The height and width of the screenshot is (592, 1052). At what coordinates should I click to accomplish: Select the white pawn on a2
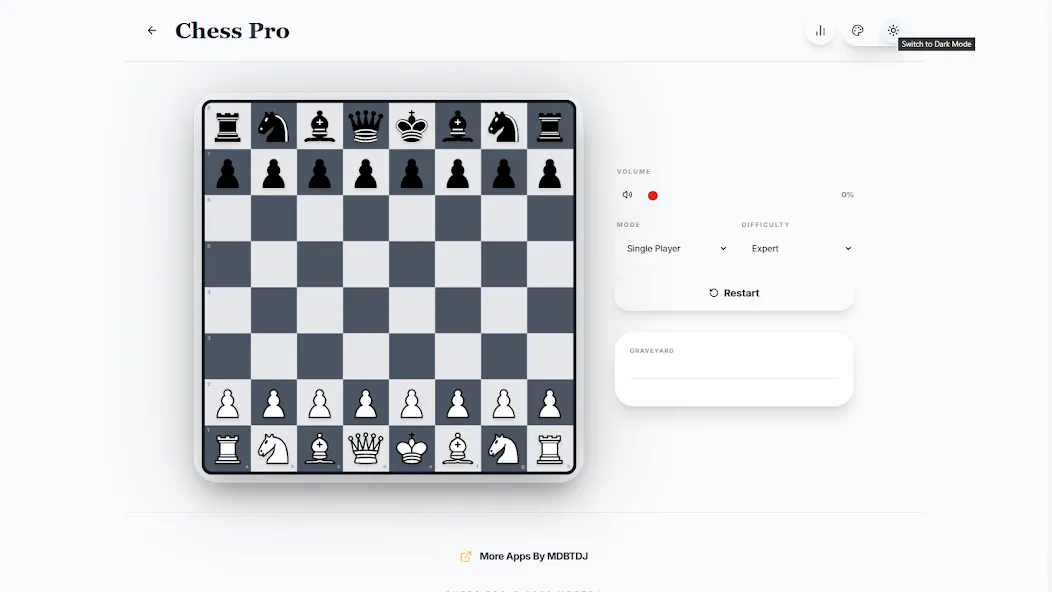pos(228,403)
